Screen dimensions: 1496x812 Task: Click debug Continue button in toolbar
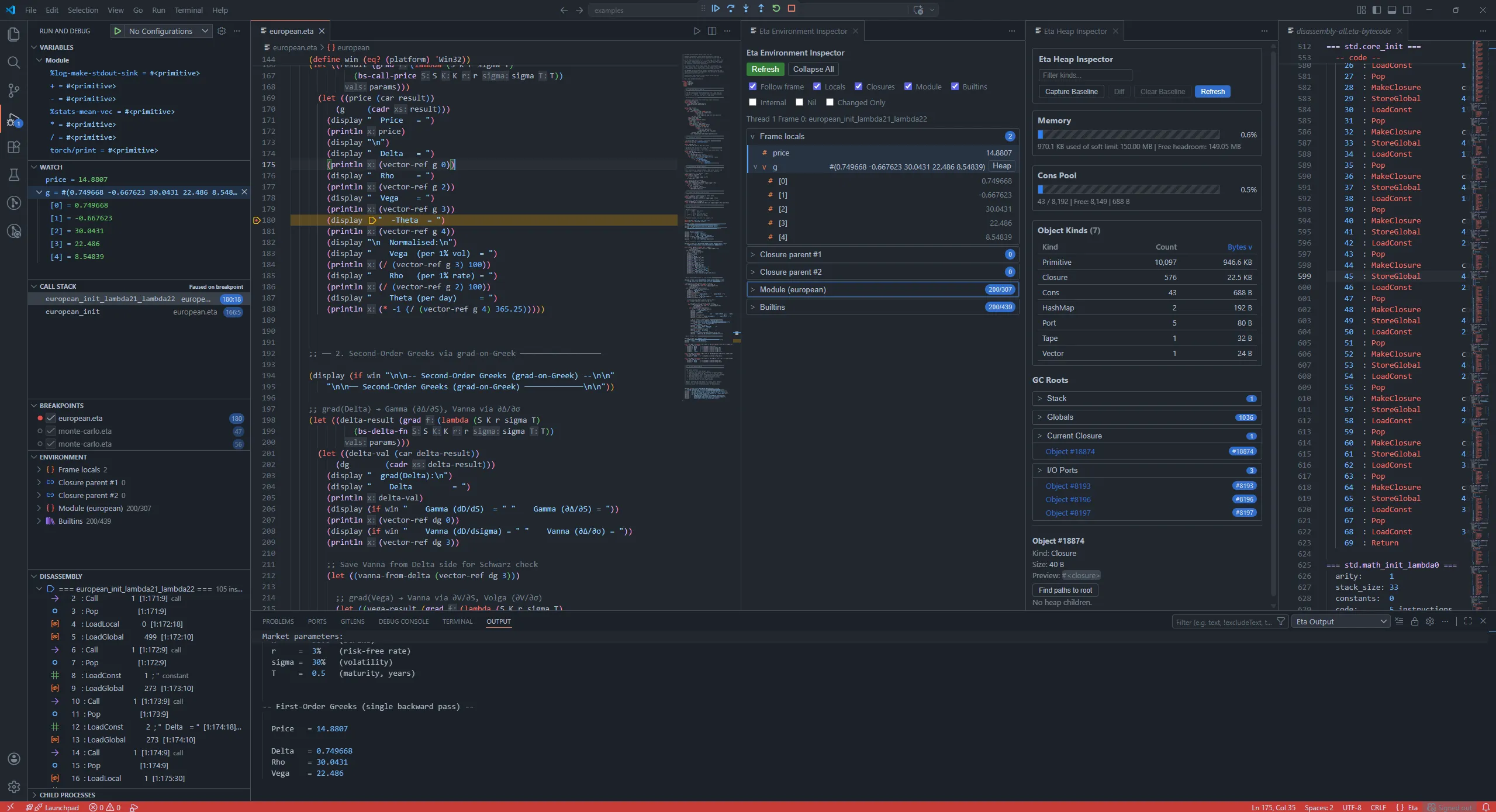pos(716,9)
